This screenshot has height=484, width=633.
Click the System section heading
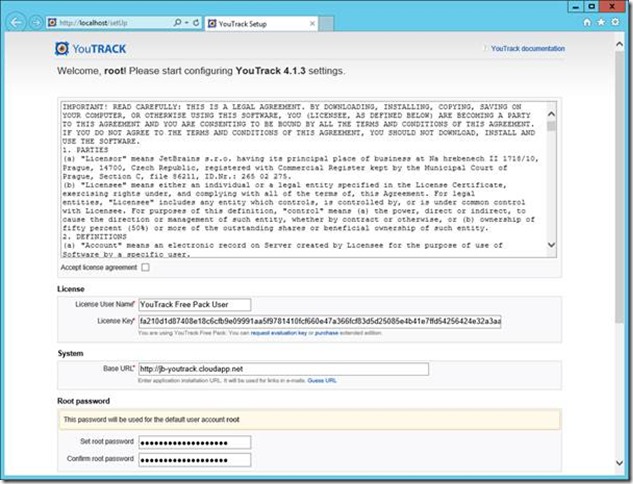pos(70,353)
